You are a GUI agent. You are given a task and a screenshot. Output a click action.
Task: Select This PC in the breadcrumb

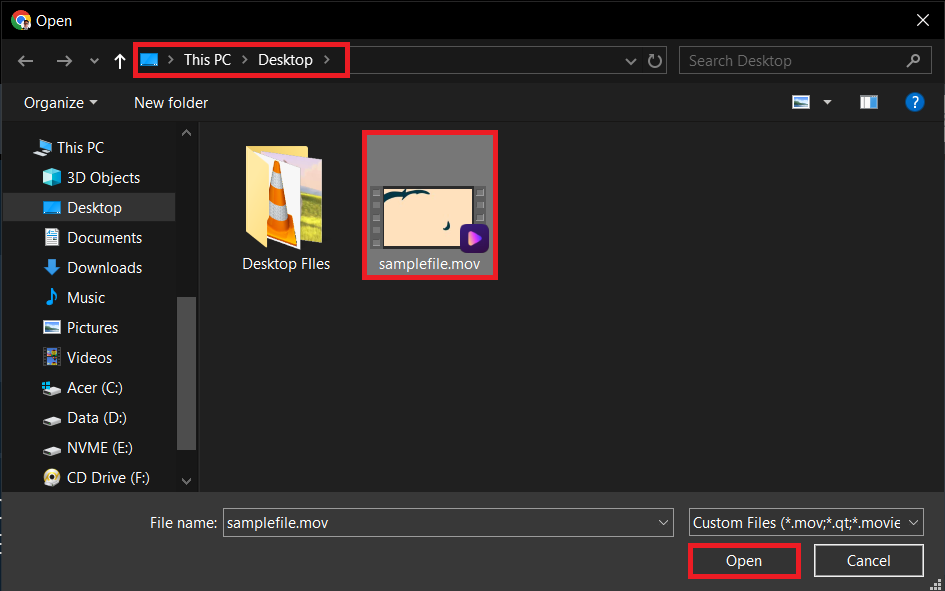click(x=207, y=59)
